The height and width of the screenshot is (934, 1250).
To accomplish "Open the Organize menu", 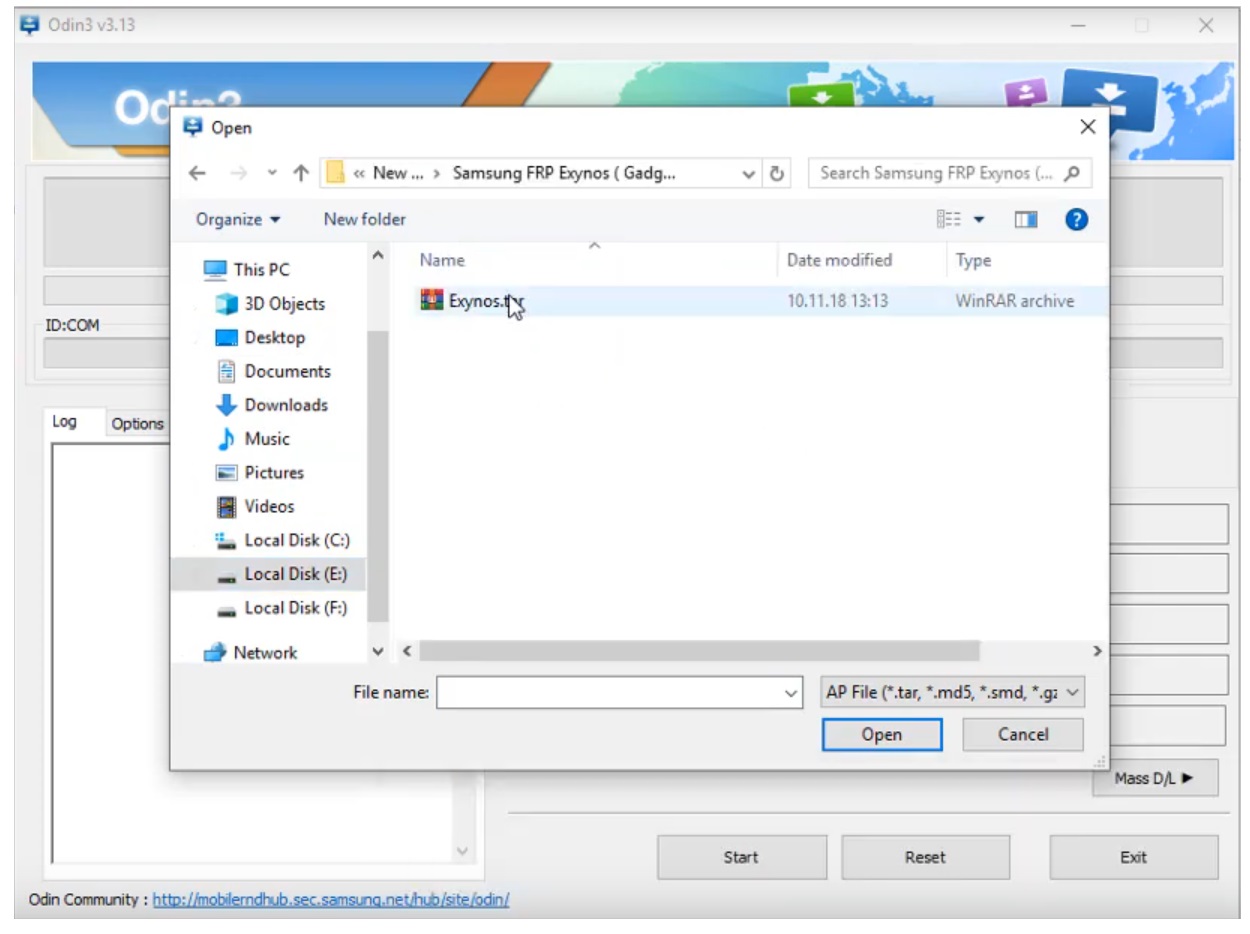I will click(238, 219).
